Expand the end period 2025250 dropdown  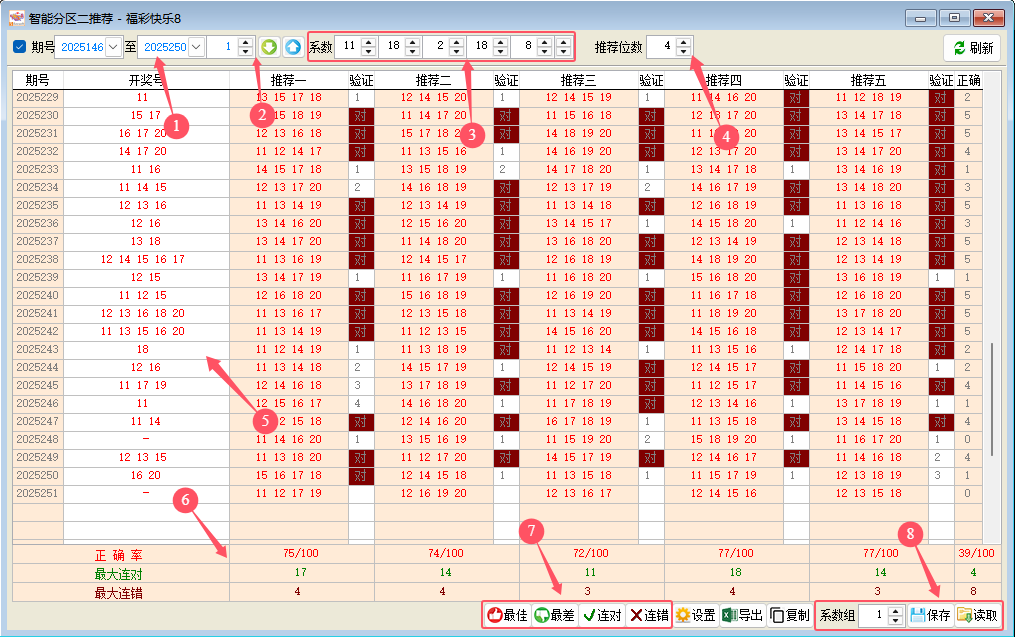point(196,47)
